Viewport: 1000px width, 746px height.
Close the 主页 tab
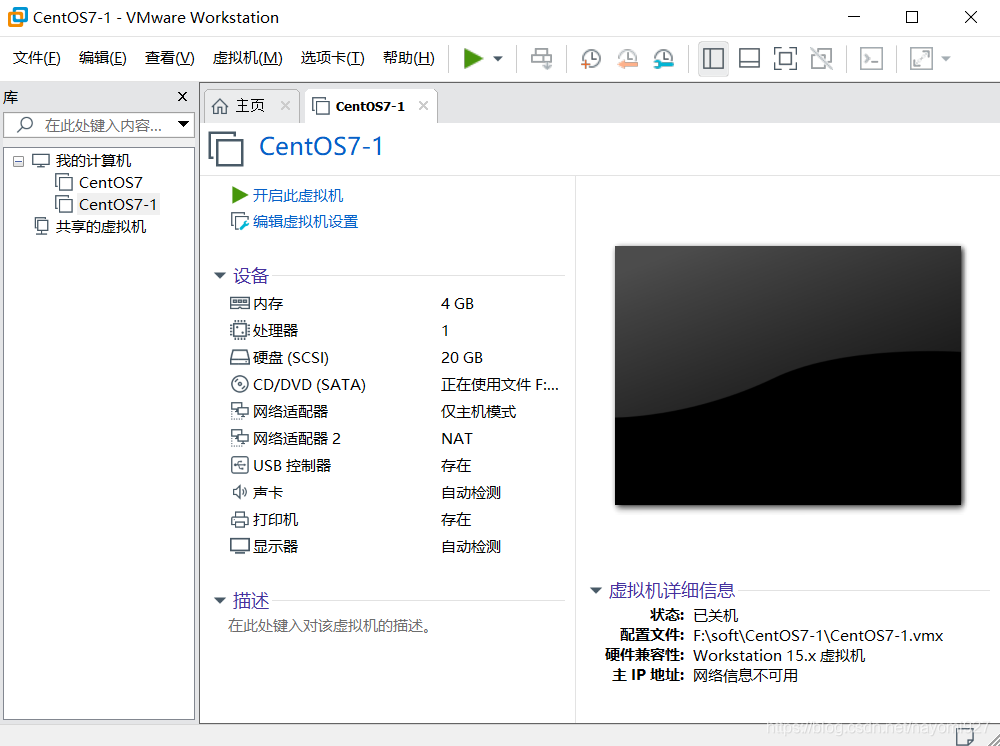point(285,106)
